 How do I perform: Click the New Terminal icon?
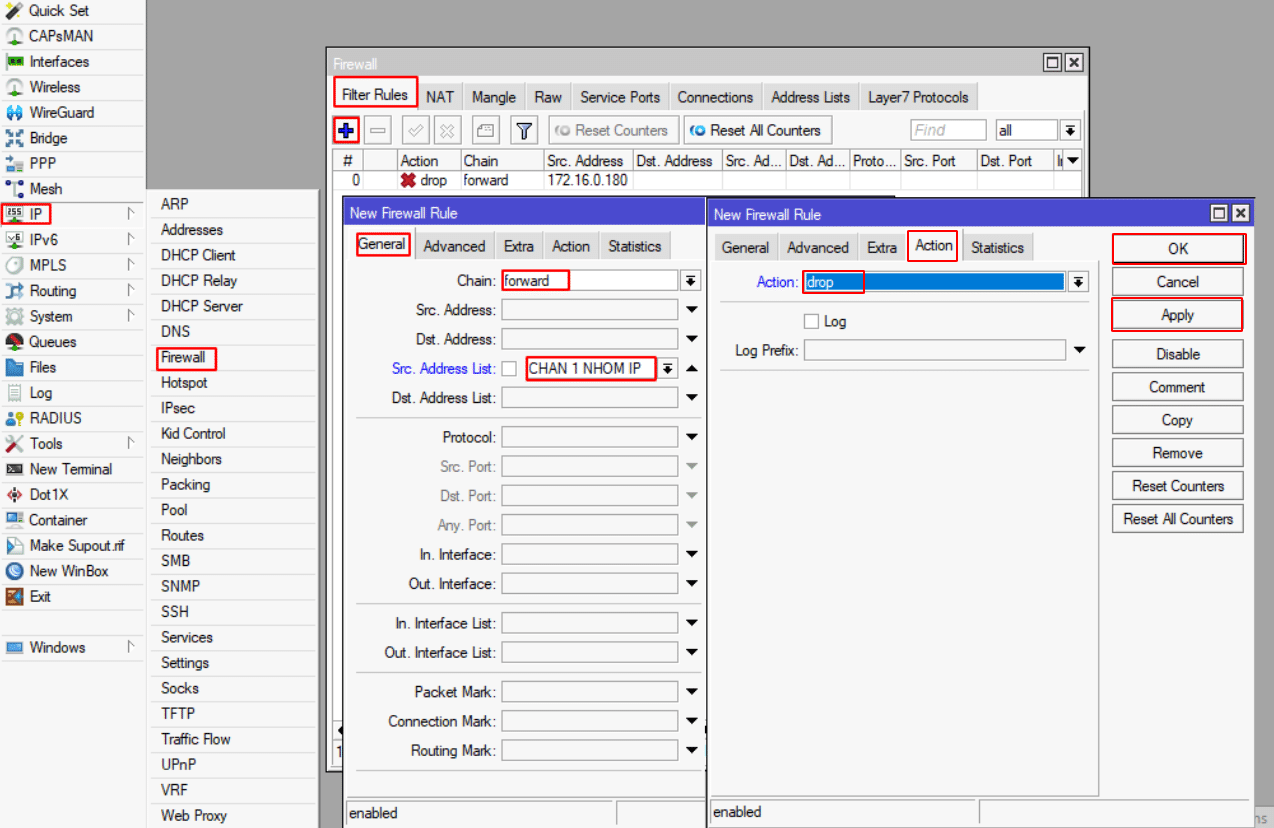click(x=14, y=469)
